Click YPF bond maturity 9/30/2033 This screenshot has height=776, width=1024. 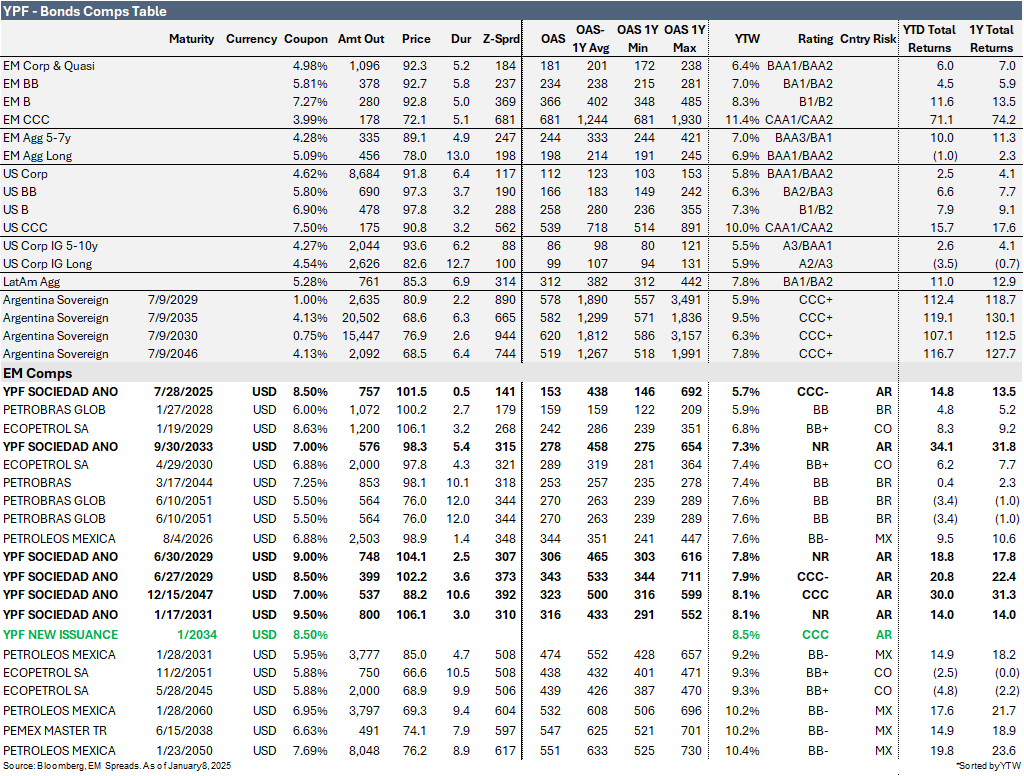click(x=184, y=447)
